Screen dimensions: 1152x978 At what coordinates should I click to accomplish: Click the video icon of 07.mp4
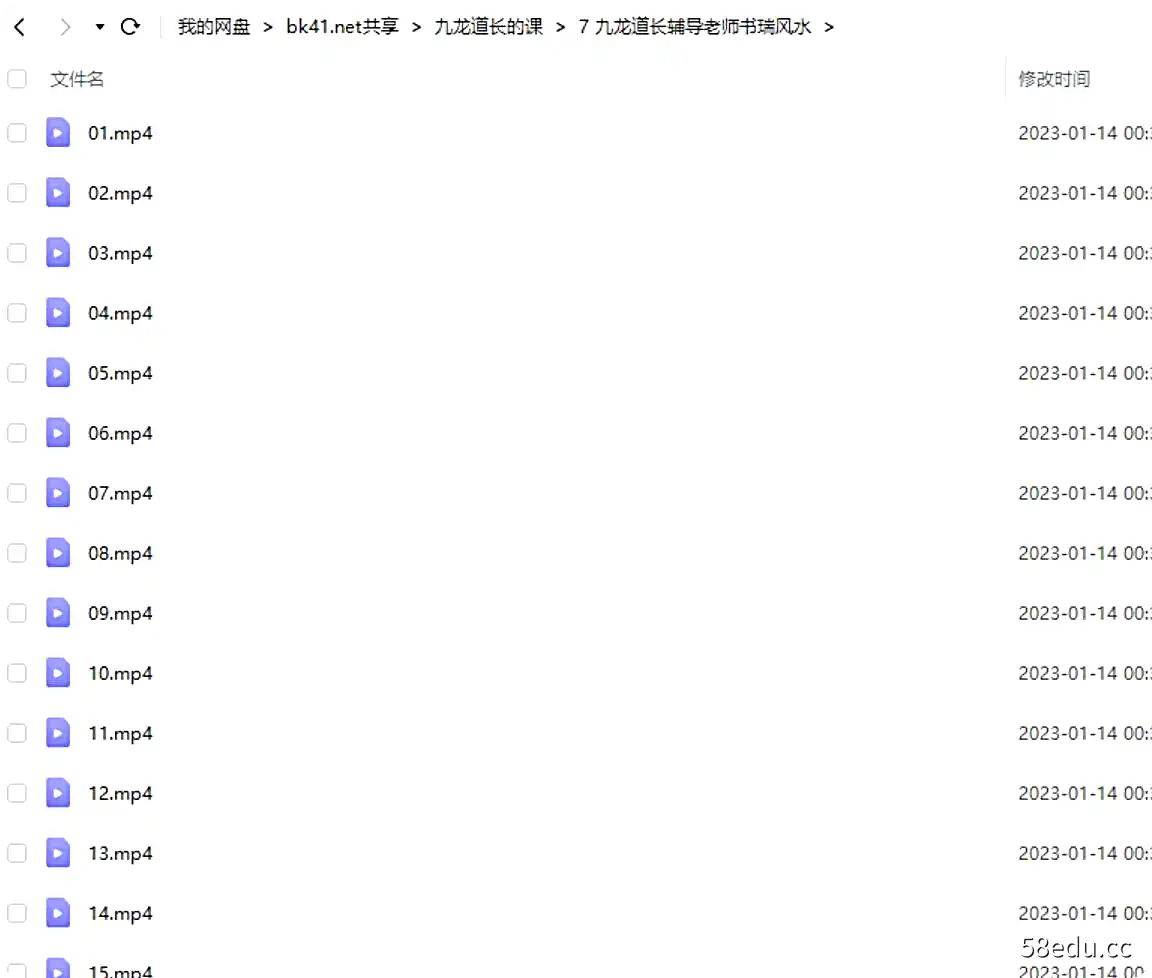58,493
